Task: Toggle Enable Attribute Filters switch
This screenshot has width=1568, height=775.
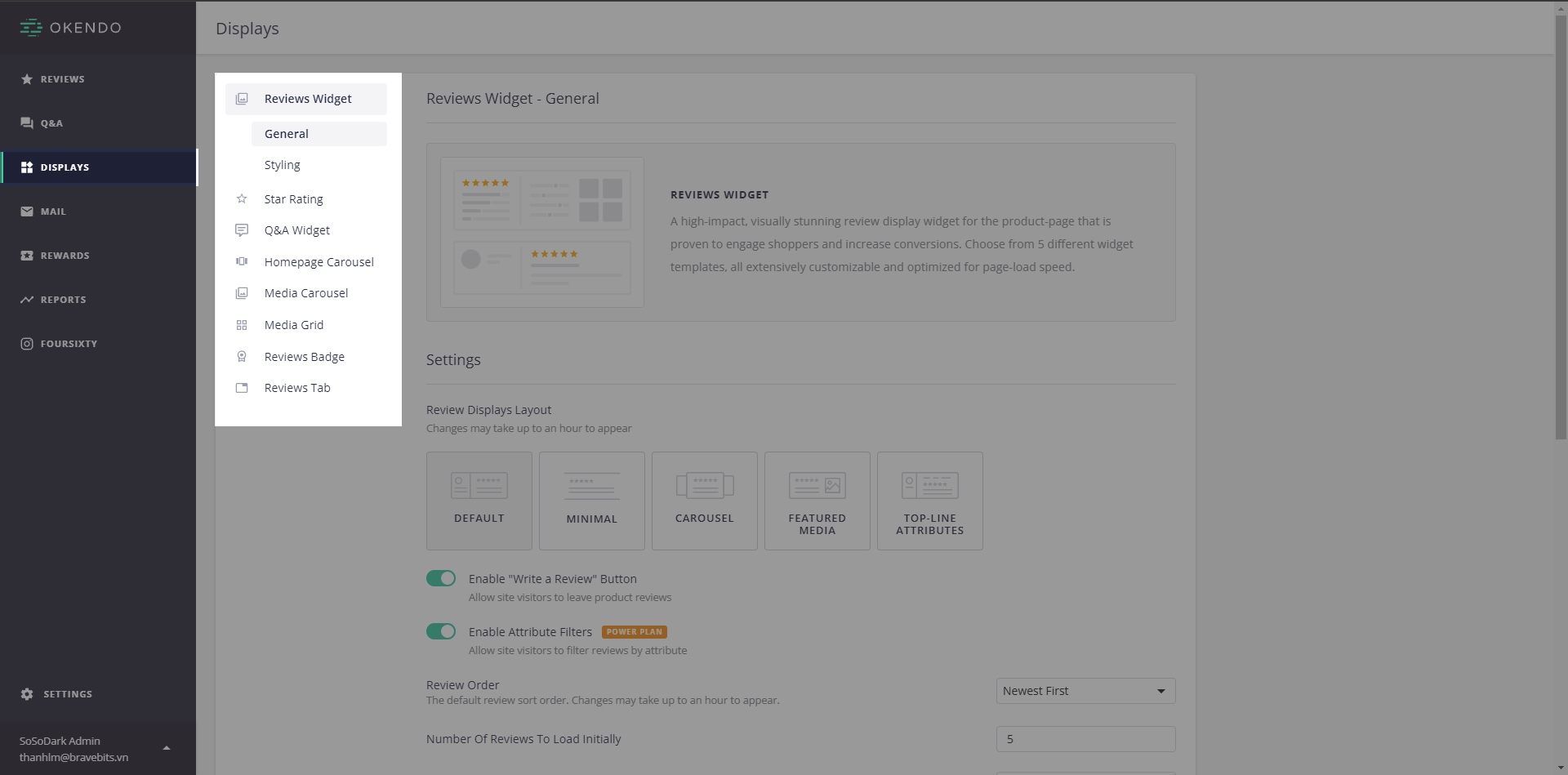Action: pyautogui.click(x=441, y=631)
